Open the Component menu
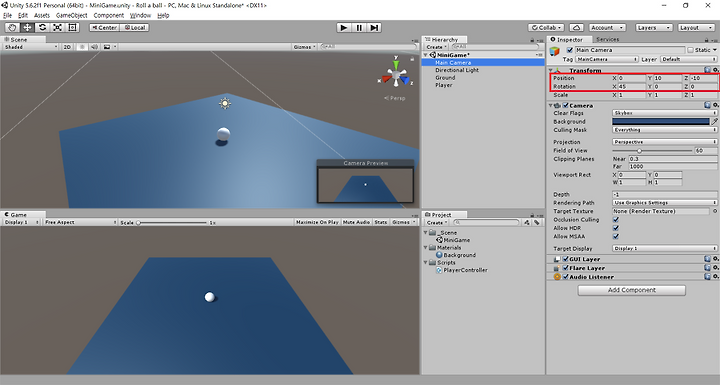Image resolution: width=720 pixels, height=385 pixels. [109, 15]
